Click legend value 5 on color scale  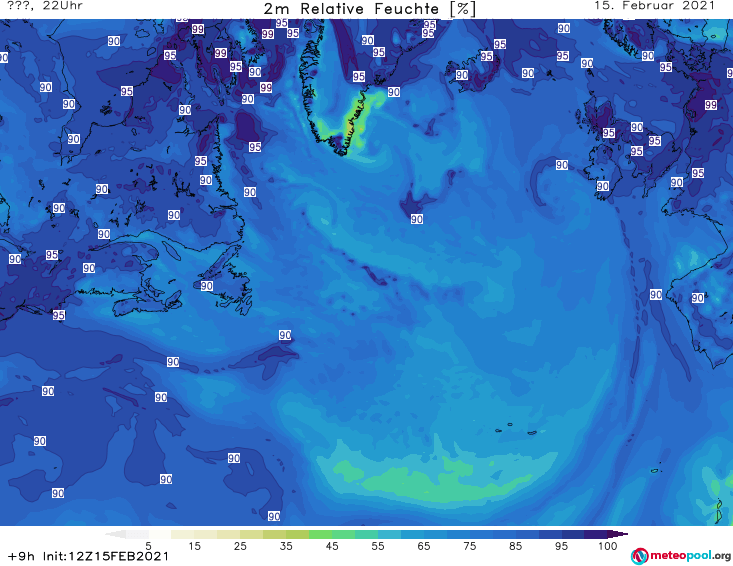(x=148, y=546)
